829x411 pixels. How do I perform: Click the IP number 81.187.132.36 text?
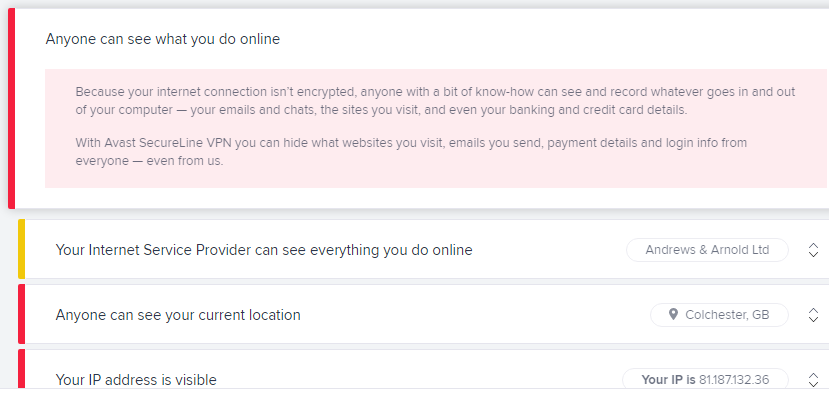[x=734, y=380]
